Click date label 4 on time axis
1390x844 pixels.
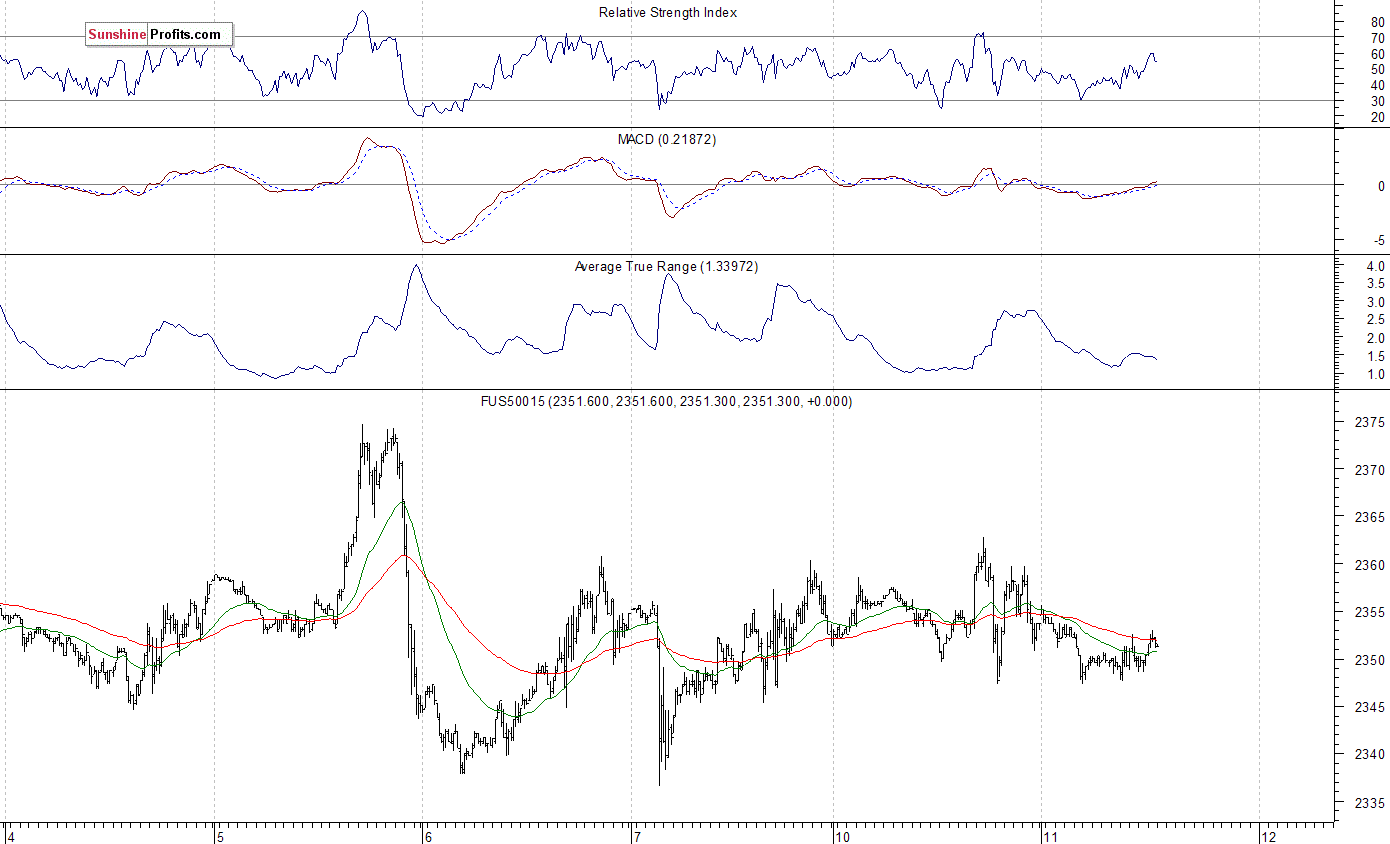tap(11, 836)
